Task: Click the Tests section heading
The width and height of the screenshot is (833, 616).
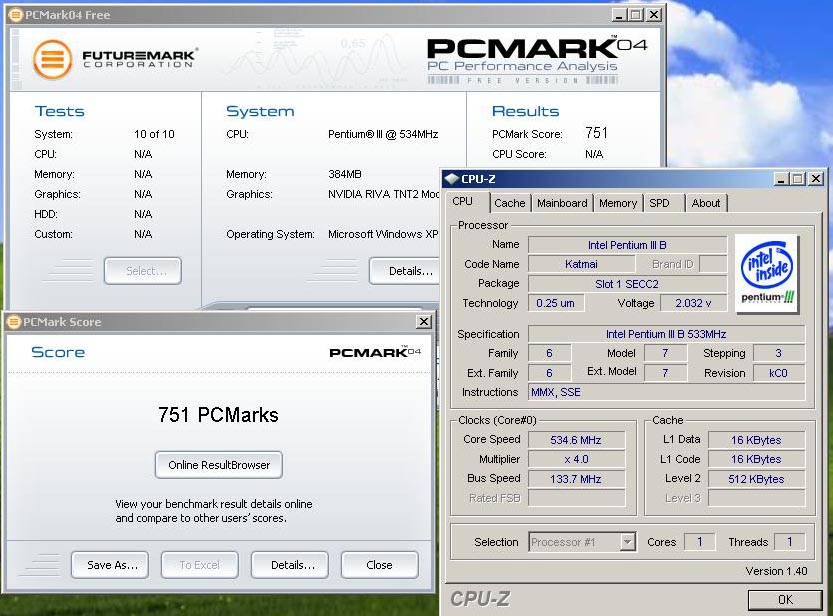Action: [60, 111]
